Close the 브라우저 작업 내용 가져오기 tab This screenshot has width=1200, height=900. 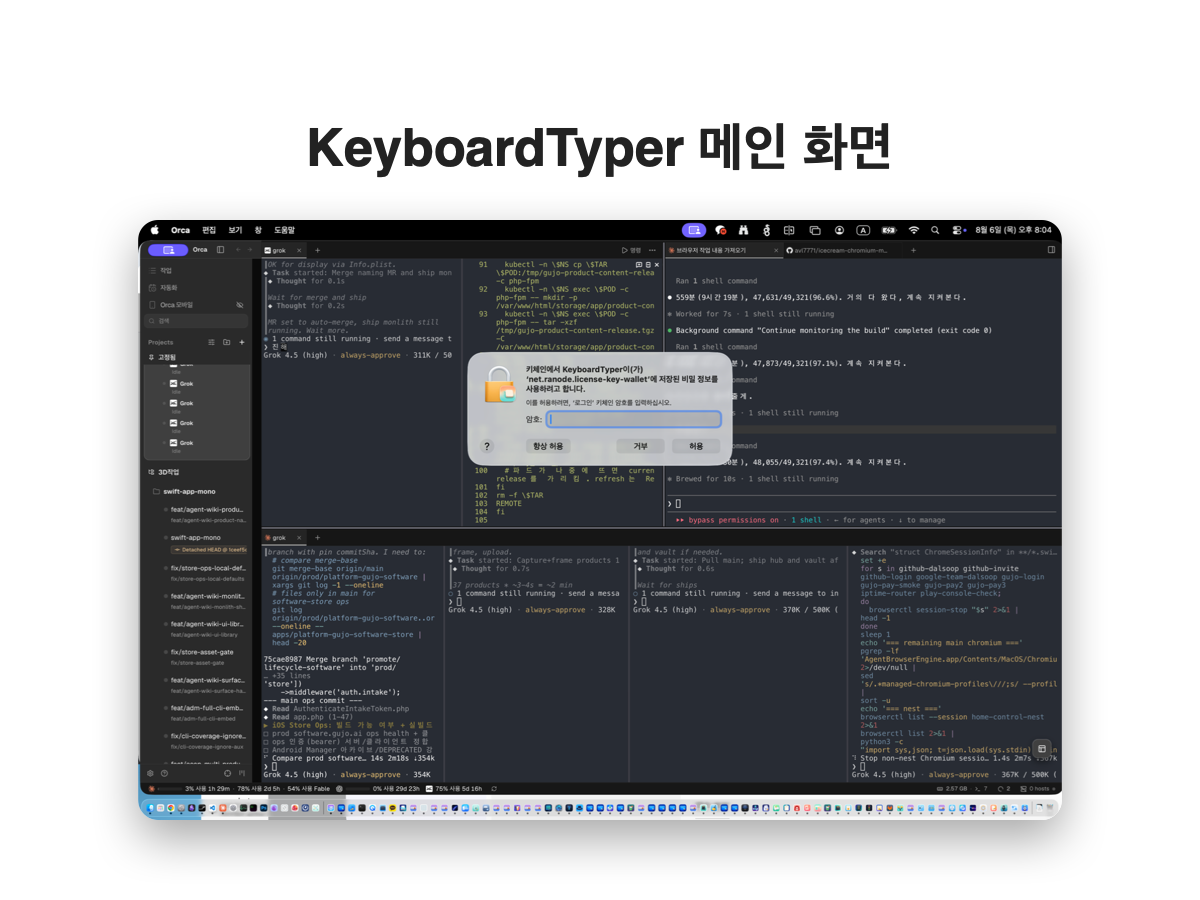tap(776, 250)
